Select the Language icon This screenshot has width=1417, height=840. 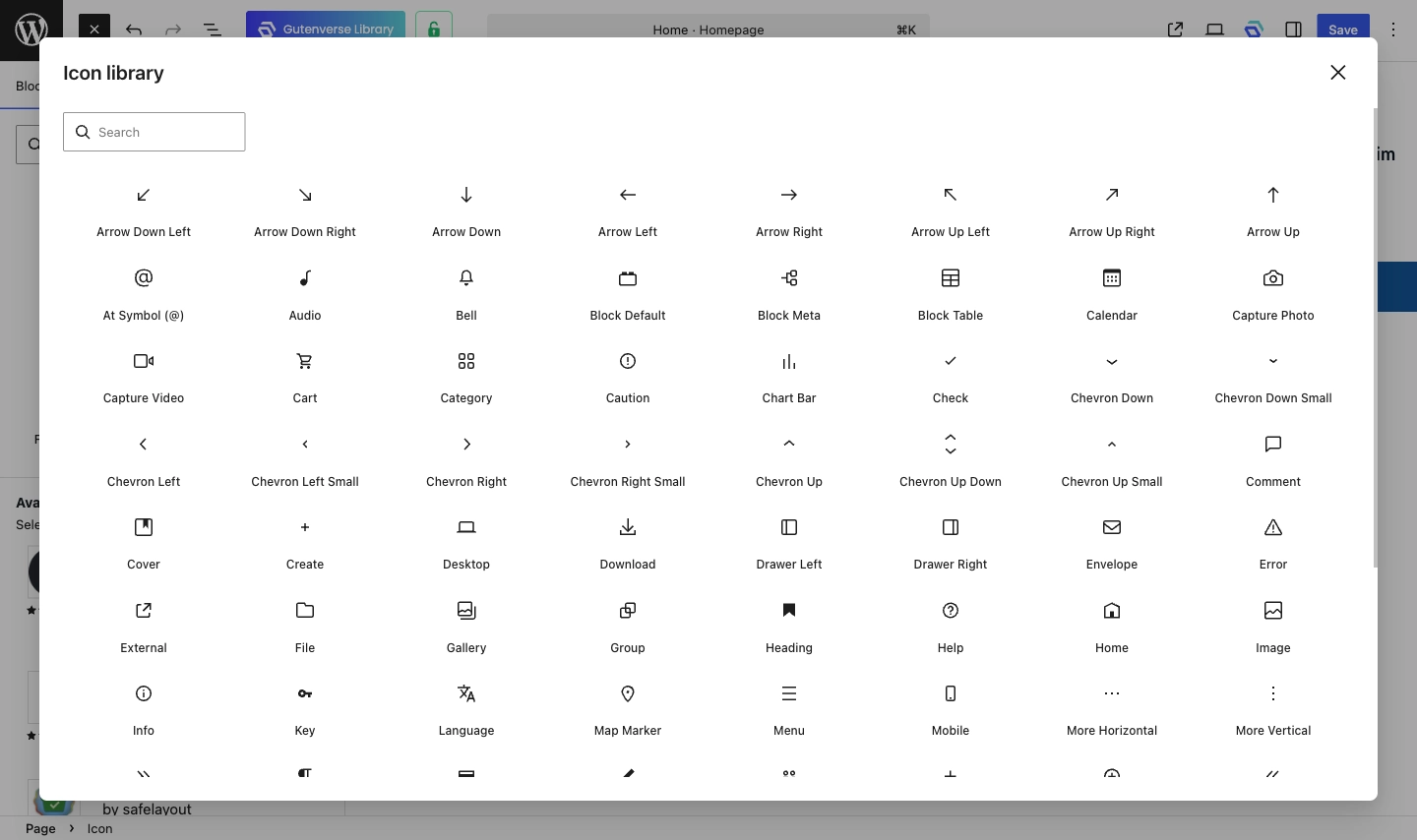pos(466,694)
